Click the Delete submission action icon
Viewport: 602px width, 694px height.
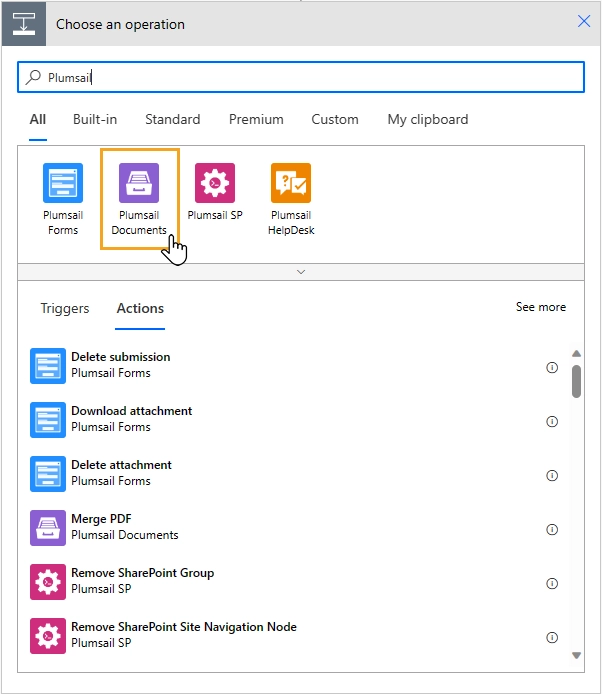coord(48,366)
